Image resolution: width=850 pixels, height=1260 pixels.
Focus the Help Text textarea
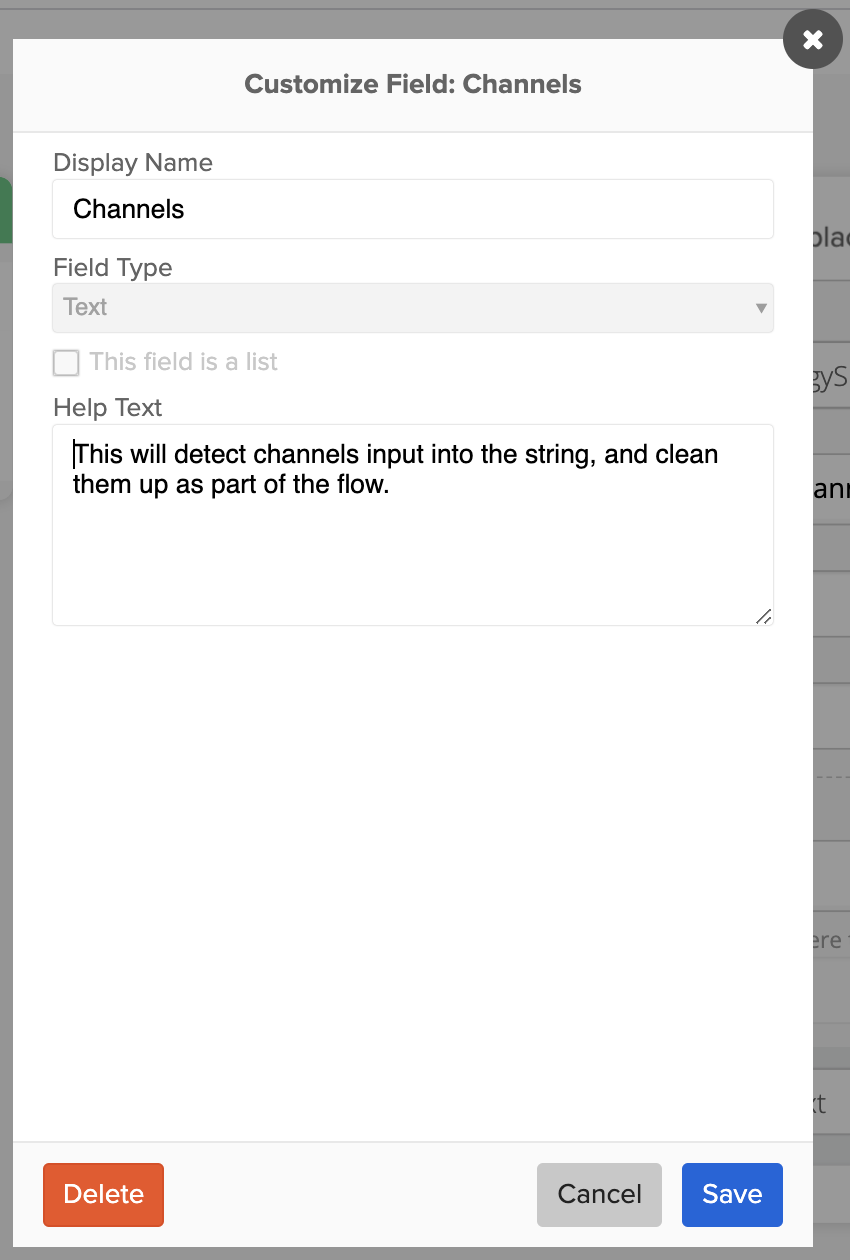[x=412, y=540]
